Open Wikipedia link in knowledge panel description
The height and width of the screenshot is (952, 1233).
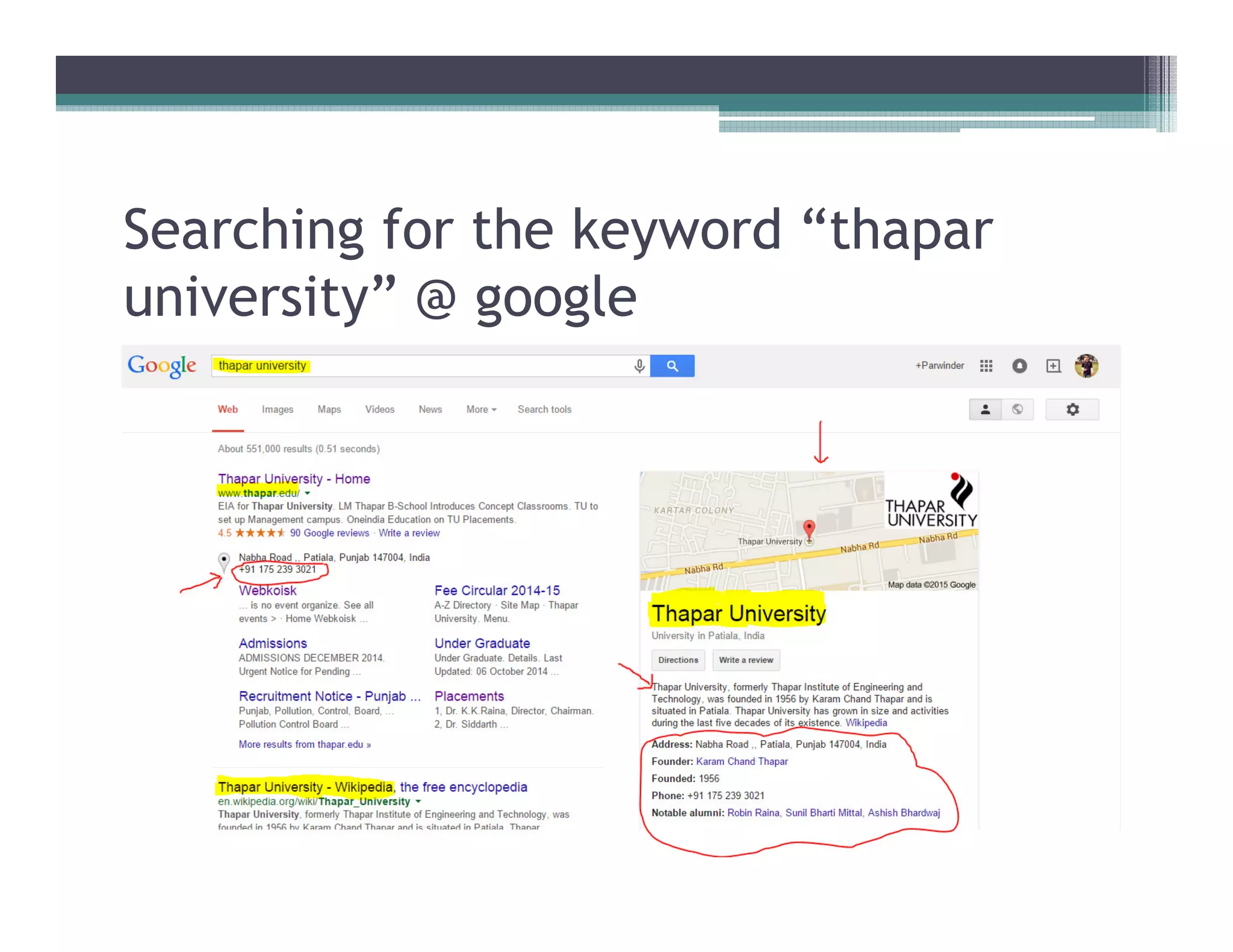pos(866,723)
